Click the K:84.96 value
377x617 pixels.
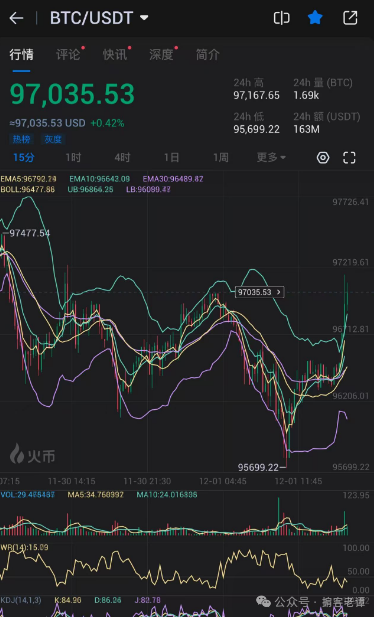tap(68, 600)
